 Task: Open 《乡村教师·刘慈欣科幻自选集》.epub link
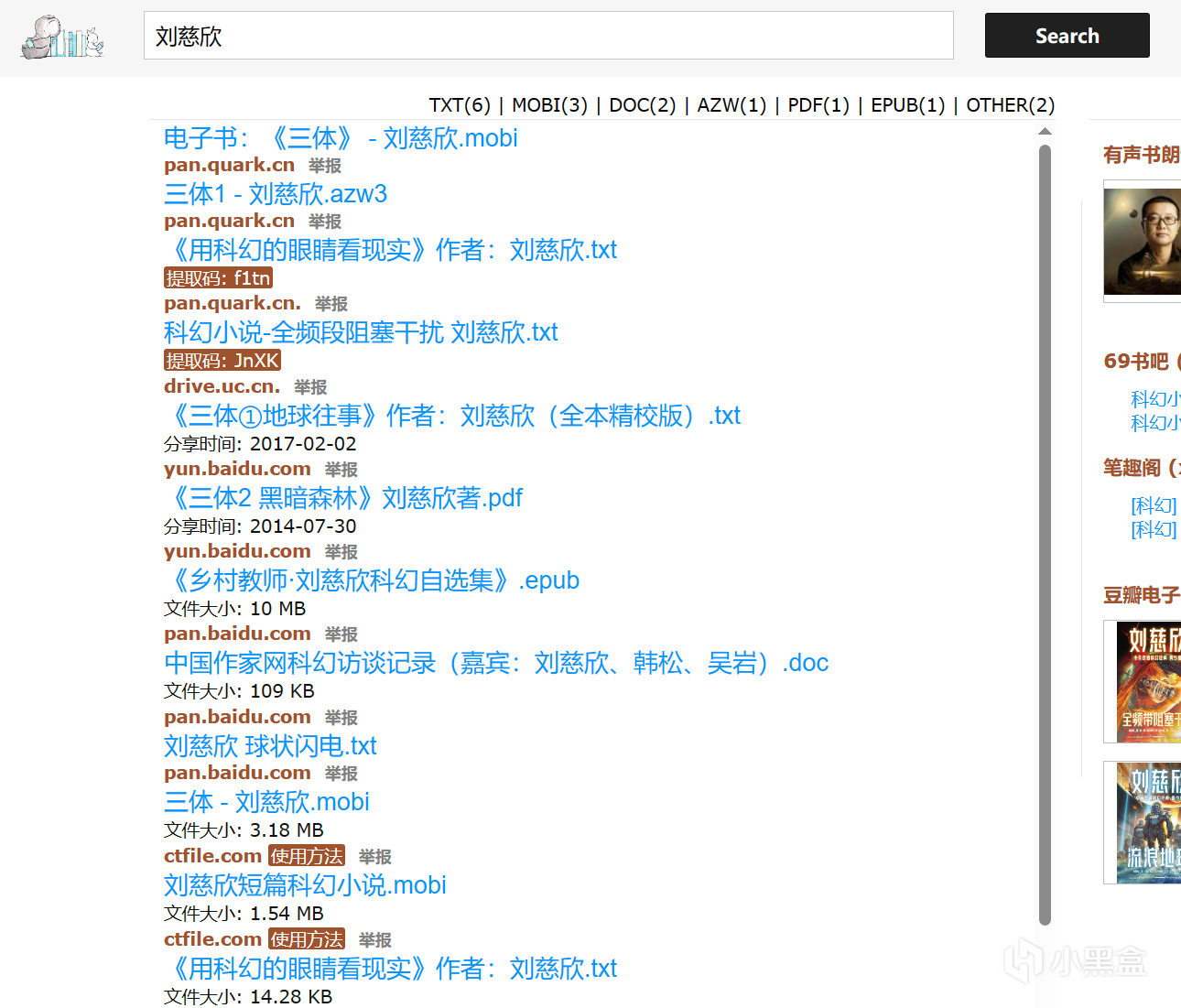tap(372, 580)
